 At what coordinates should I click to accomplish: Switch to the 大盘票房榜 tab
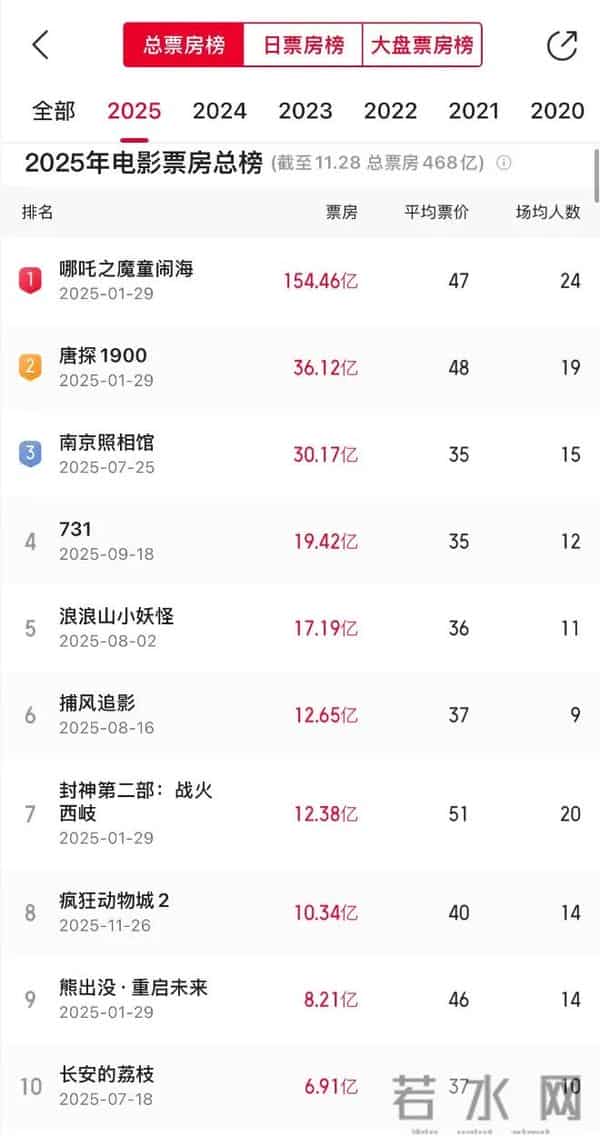point(423,44)
